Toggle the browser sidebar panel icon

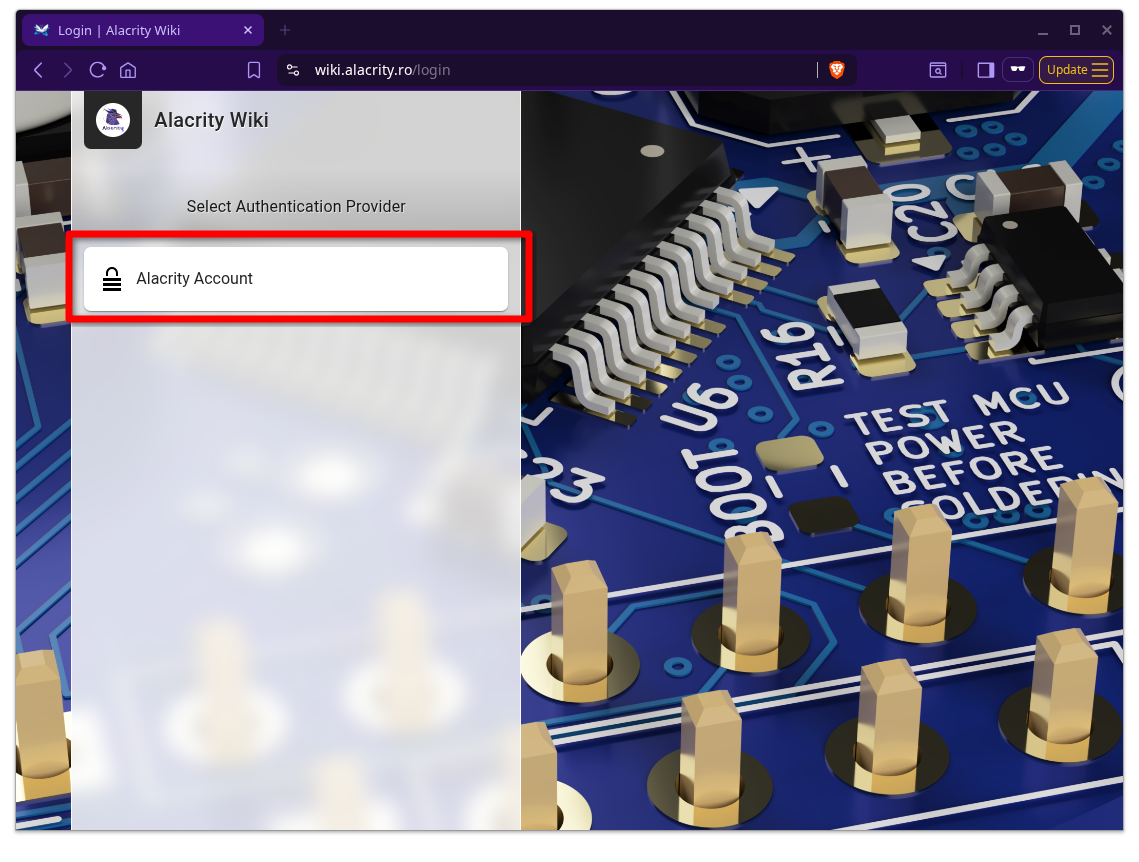(x=985, y=70)
